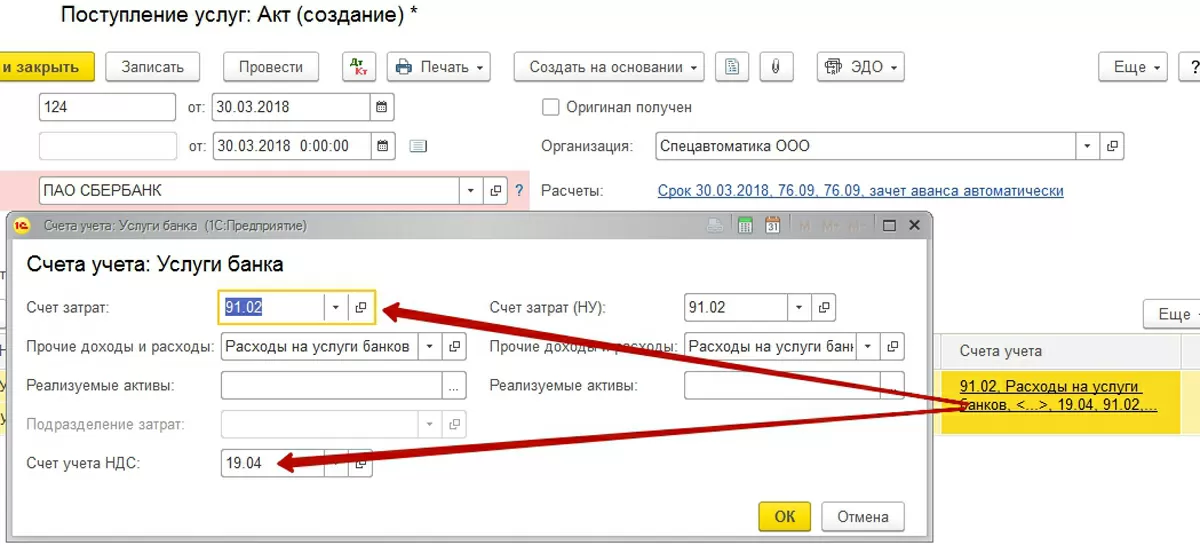Viewport: 1200px width, 553px height.
Task: Click the Провести button
Action: (x=271, y=67)
